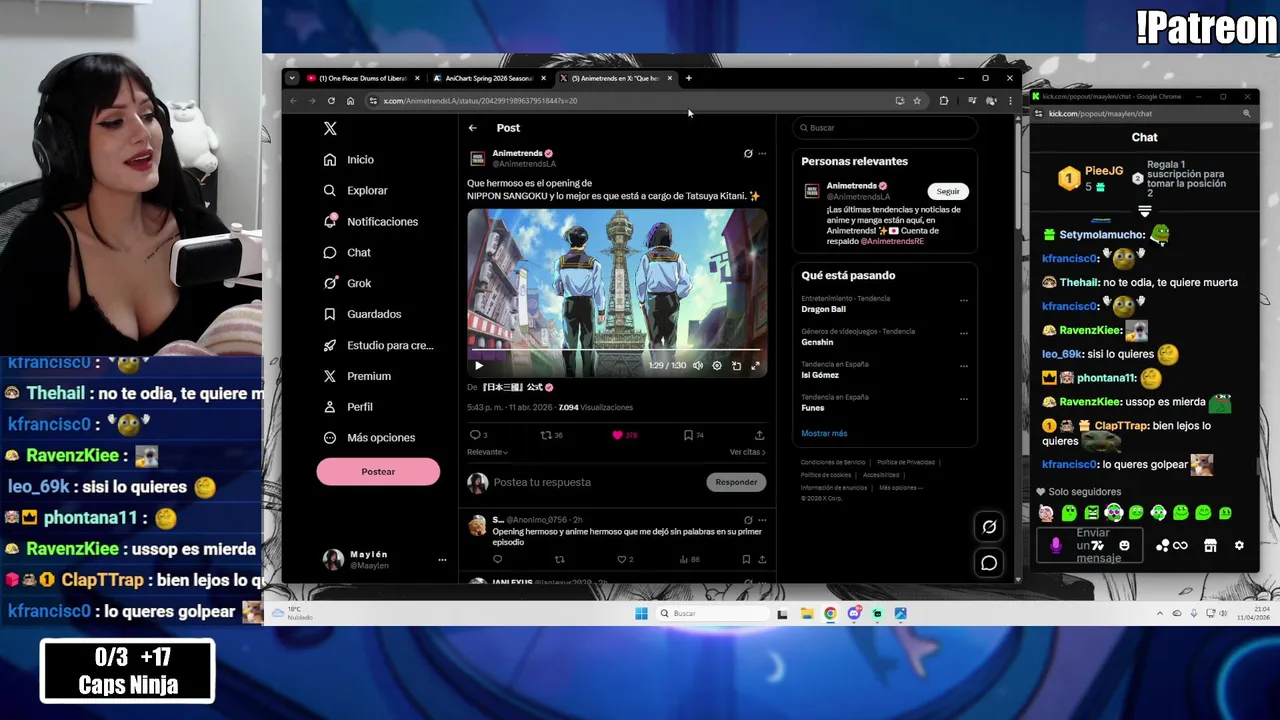This screenshot has width=1280, height=720.
Task: Bookmark Anonimo_0756's reply
Action: [745, 560]
